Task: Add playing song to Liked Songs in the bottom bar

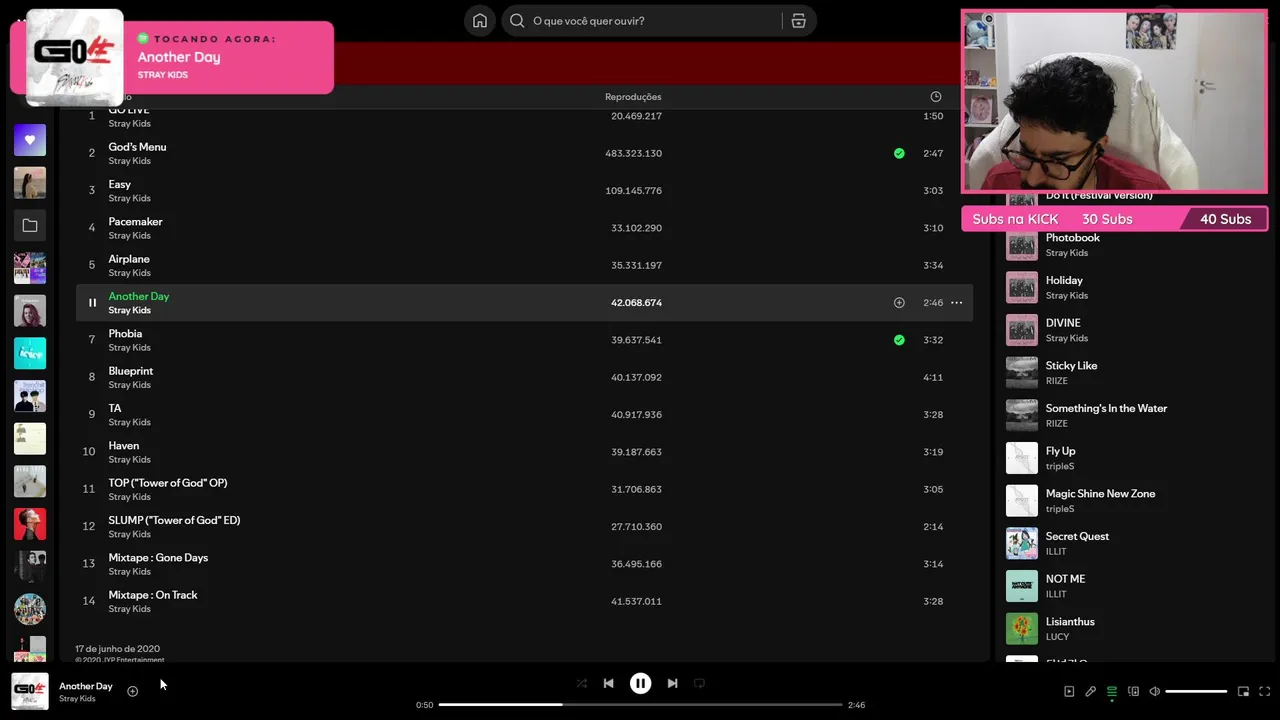Action: (x=132, y=691)
